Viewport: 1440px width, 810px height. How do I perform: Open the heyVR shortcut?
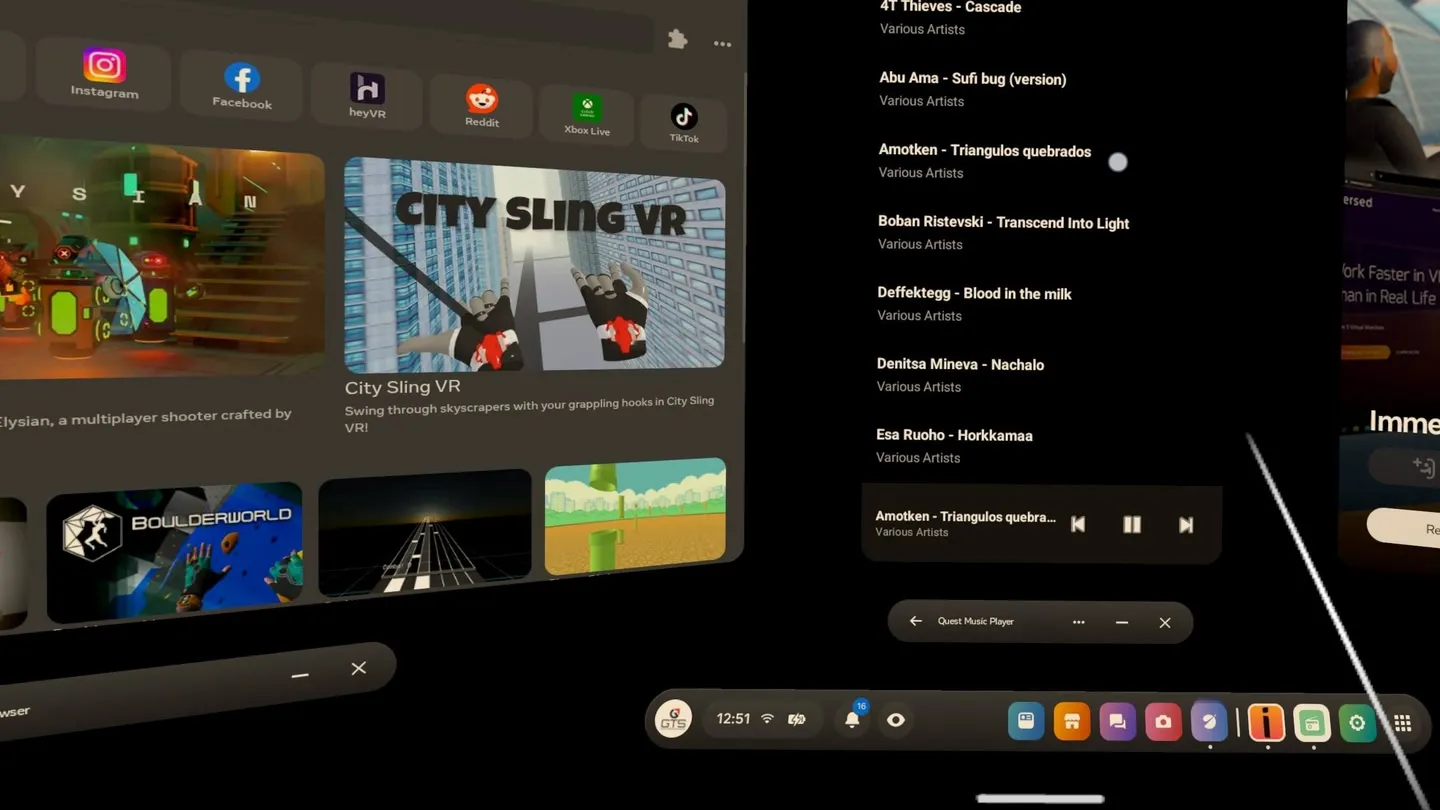tap(367, 95)
